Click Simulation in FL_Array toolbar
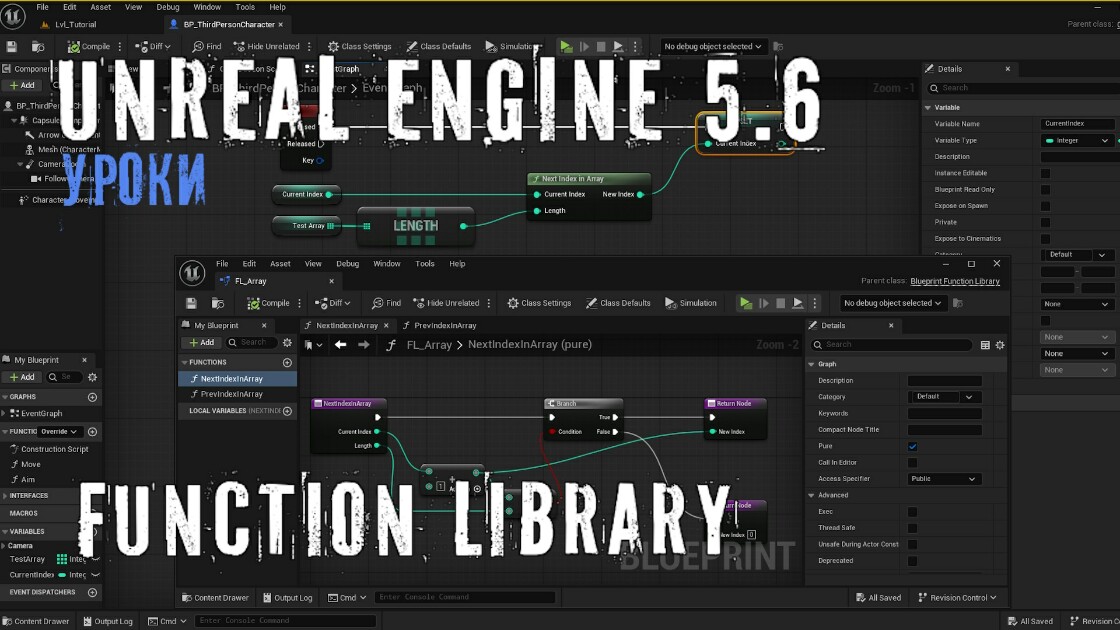1120x630 pixels. (x=691, y=303)
